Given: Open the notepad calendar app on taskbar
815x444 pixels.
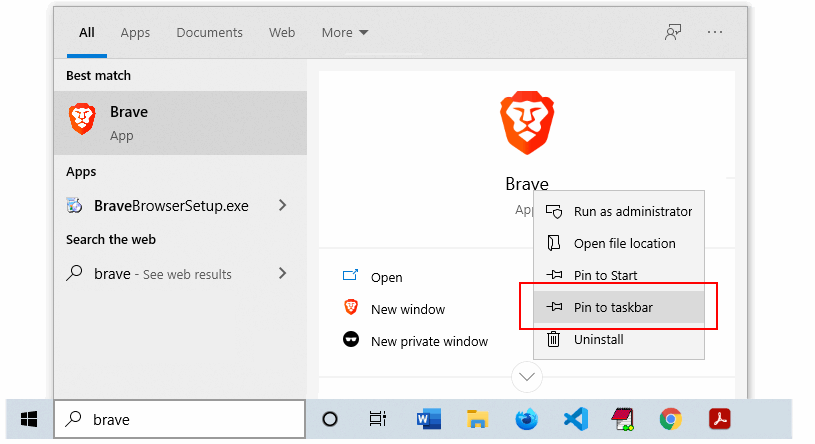Looking at the screenshot, I should tap(623, 419).
